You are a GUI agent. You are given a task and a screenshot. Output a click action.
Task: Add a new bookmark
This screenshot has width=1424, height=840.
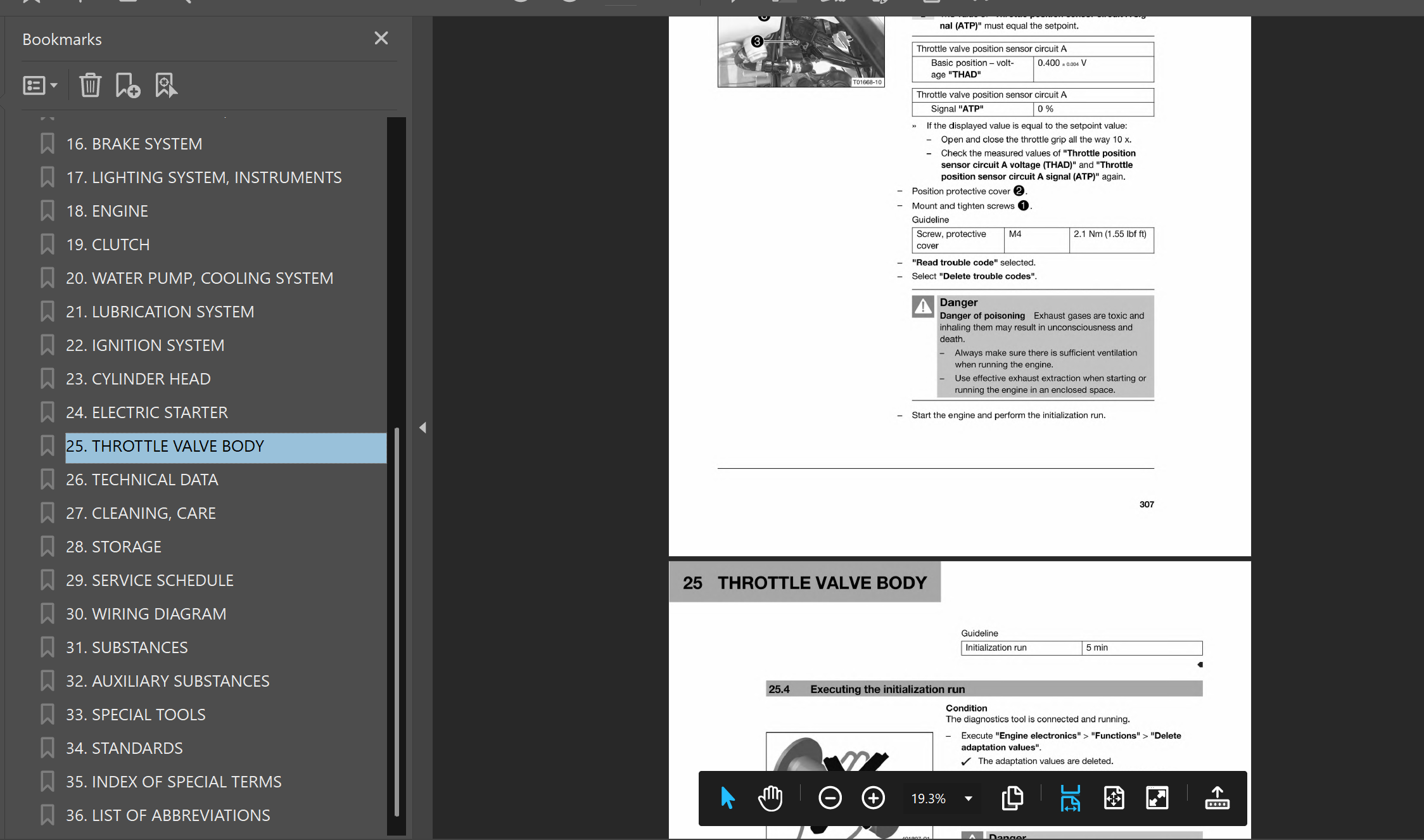click(x=127, y=86)
